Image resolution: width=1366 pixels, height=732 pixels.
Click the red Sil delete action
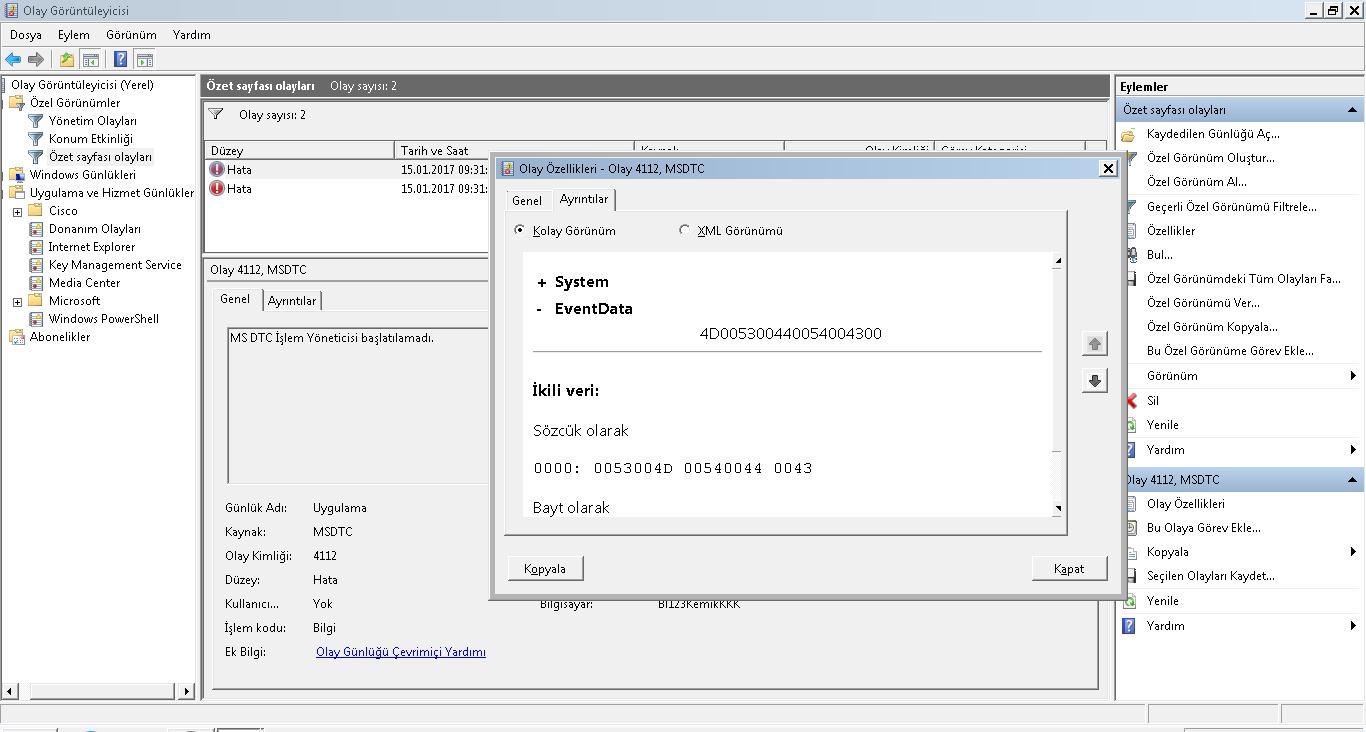pos(1152,400)
